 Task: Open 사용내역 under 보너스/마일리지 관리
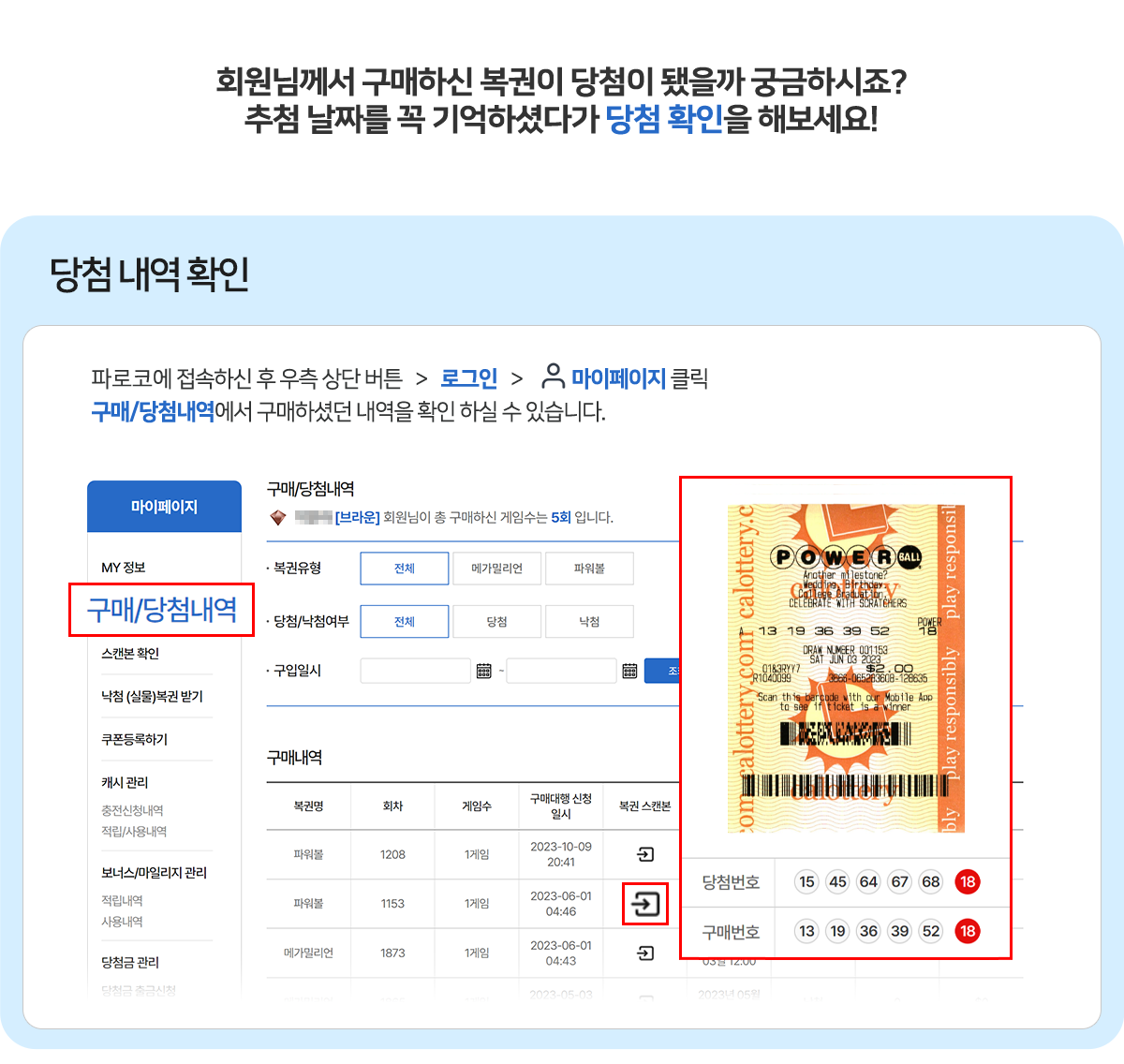pos(122,922)
